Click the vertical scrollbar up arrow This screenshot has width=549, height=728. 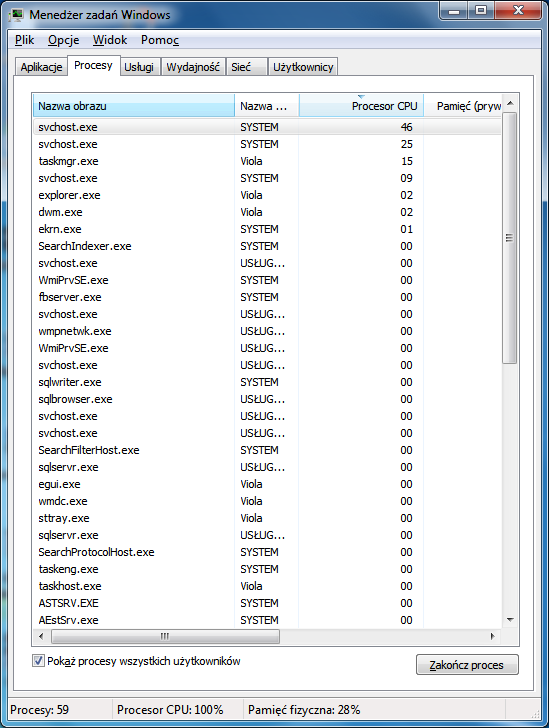[510, 103]
